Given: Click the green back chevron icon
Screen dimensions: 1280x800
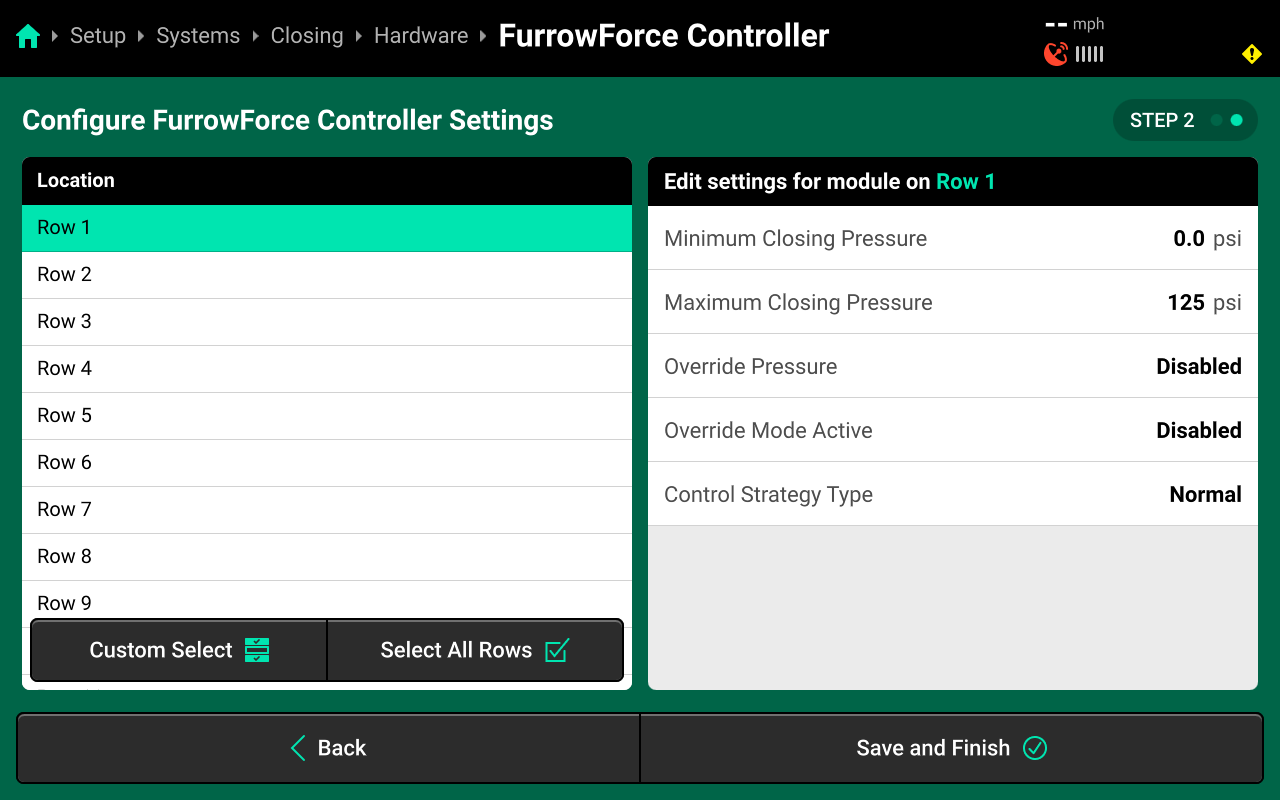Looking at the screenshot, I should pyautogui.click(x=296, y=747).
